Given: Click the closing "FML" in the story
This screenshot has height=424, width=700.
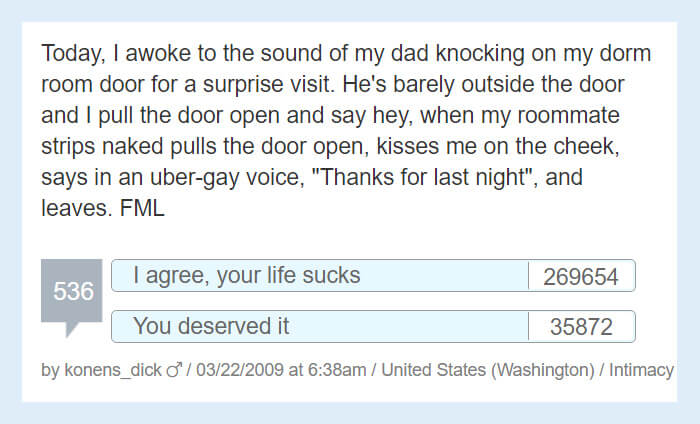Looking at the screenshot, I should point(142,208).
